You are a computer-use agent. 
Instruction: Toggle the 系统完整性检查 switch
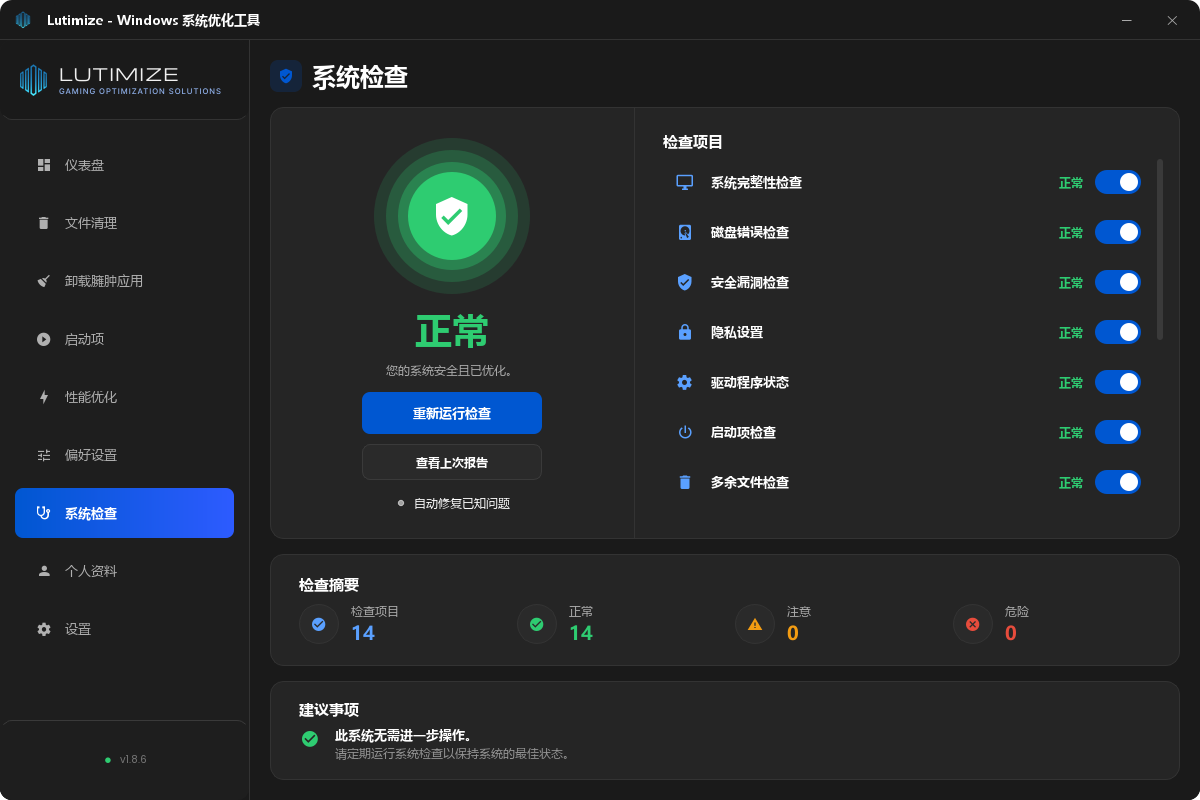point(1118,182)
